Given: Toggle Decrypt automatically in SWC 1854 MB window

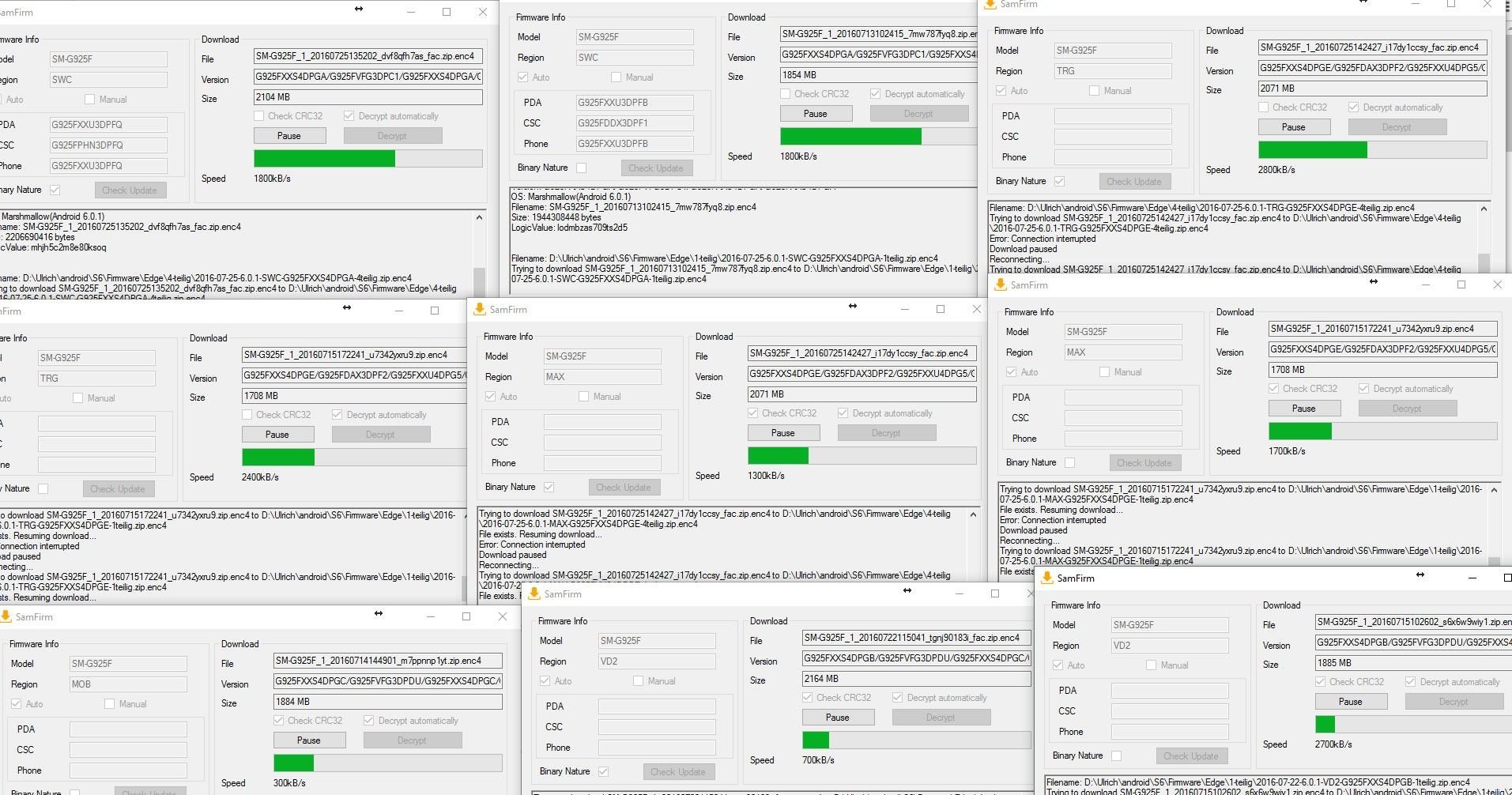Looking at the screenshot, I should 875,94.
